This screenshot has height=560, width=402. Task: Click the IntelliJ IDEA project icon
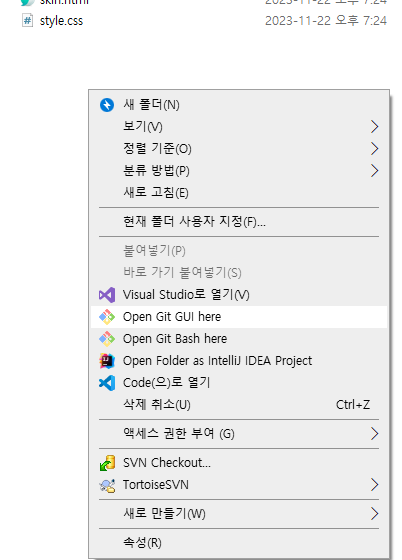click(x=107, y=361)
